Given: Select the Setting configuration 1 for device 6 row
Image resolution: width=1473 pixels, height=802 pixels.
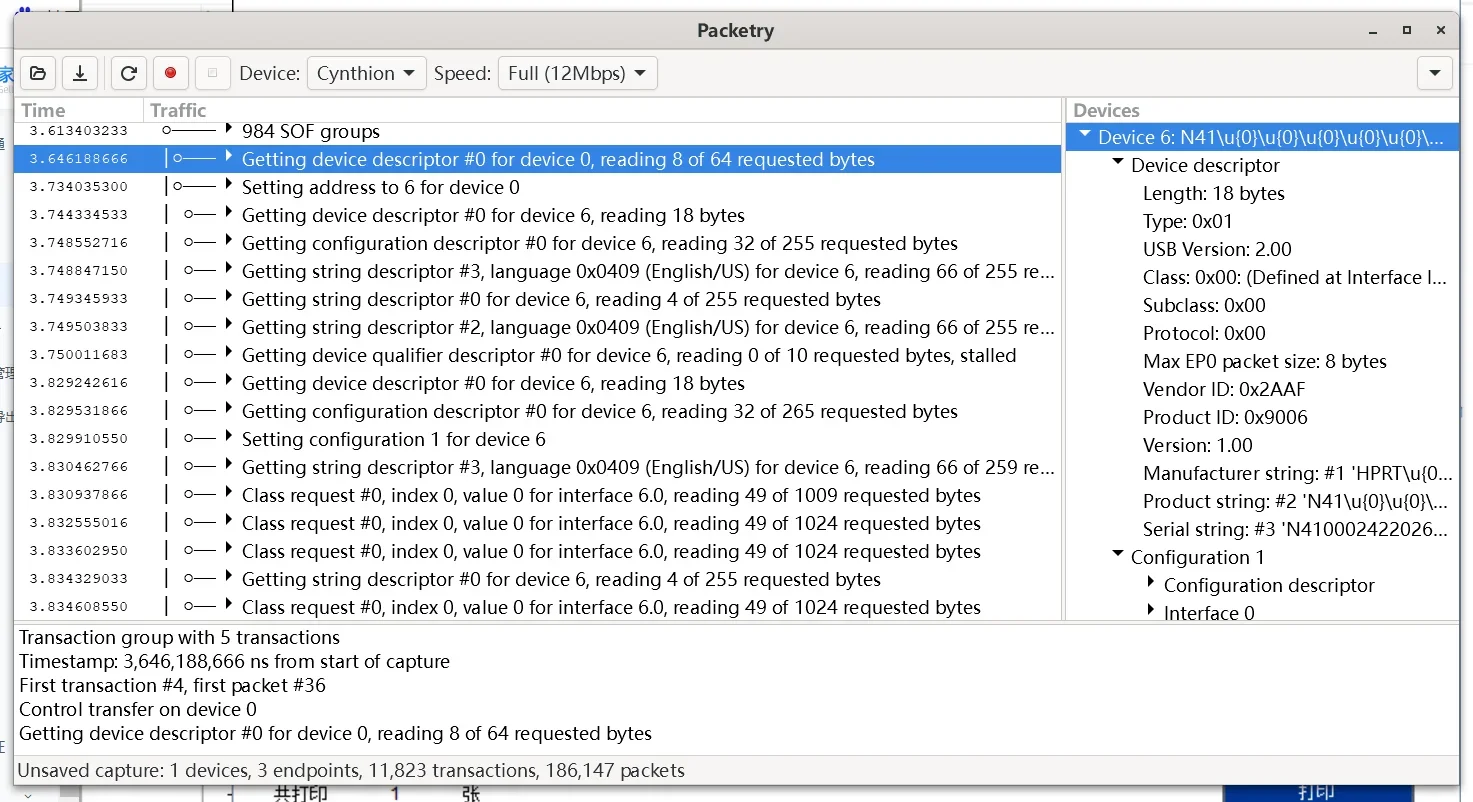Looking at the screenshot, I should click(x=393, y=439).
